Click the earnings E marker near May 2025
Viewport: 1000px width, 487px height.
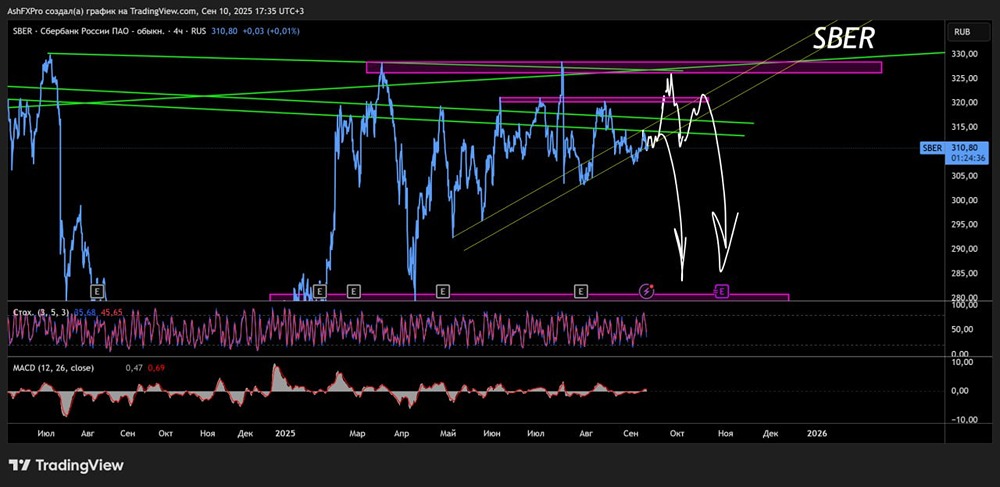442,291
